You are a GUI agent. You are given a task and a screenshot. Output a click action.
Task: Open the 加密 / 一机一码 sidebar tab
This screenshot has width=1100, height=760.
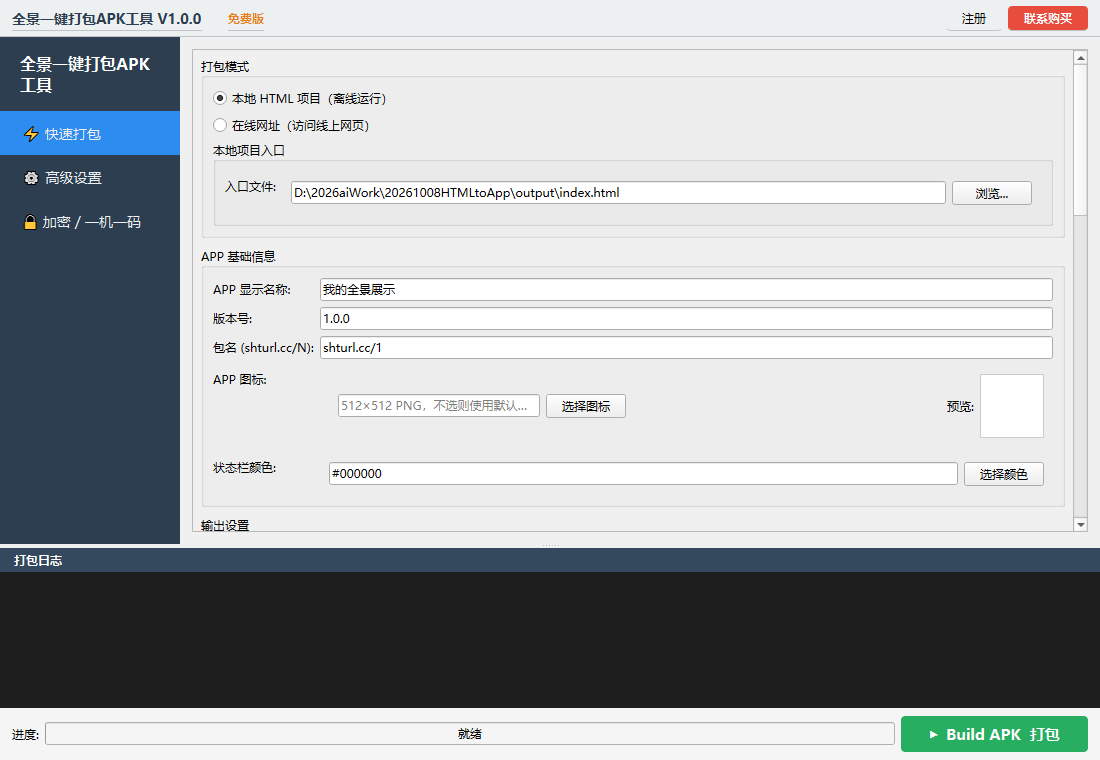tap(90, 222)
